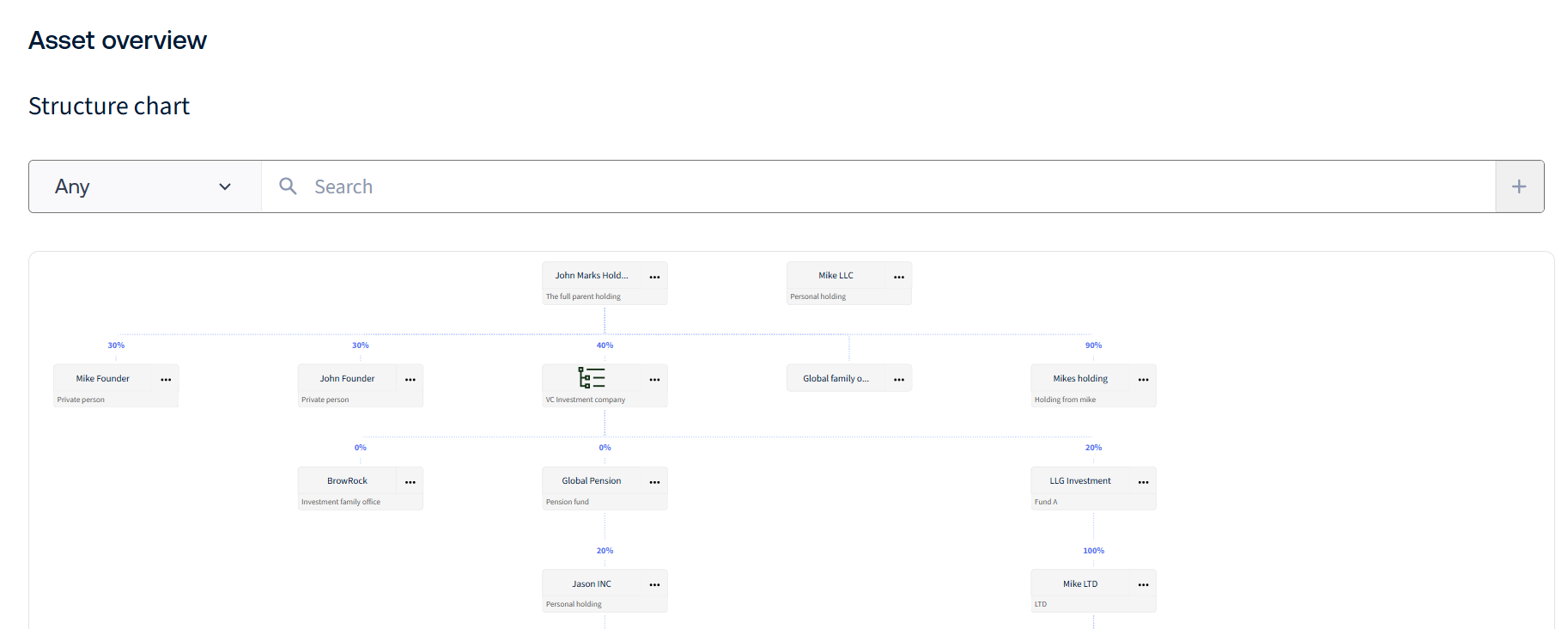The width and height of the screenshot is (1568, 629).
Task: Click the 30% label above Mike Founder
Action: click(116, 345)
